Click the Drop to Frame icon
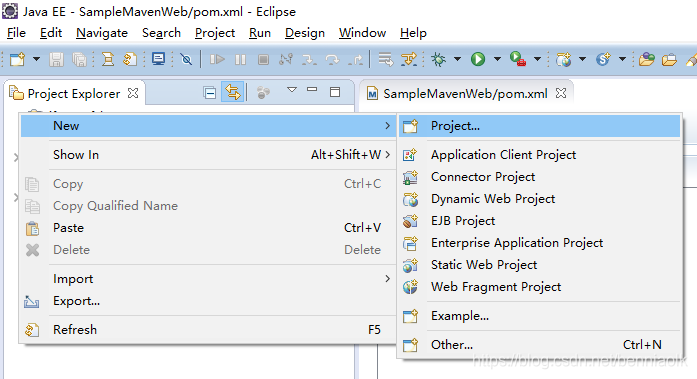The image size is (697, 379). pyautogui.click(x=385, y=59)
